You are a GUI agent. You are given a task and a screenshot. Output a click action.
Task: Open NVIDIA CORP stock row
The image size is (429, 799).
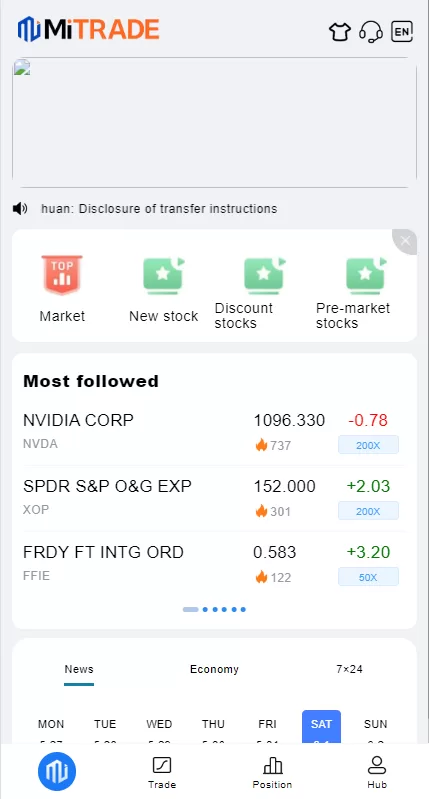click(x=214, y=432)
